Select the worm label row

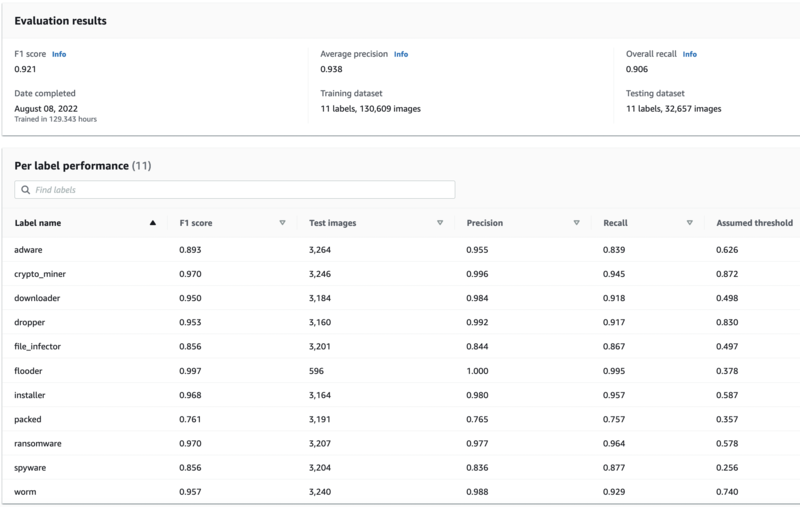click(401, 492)
